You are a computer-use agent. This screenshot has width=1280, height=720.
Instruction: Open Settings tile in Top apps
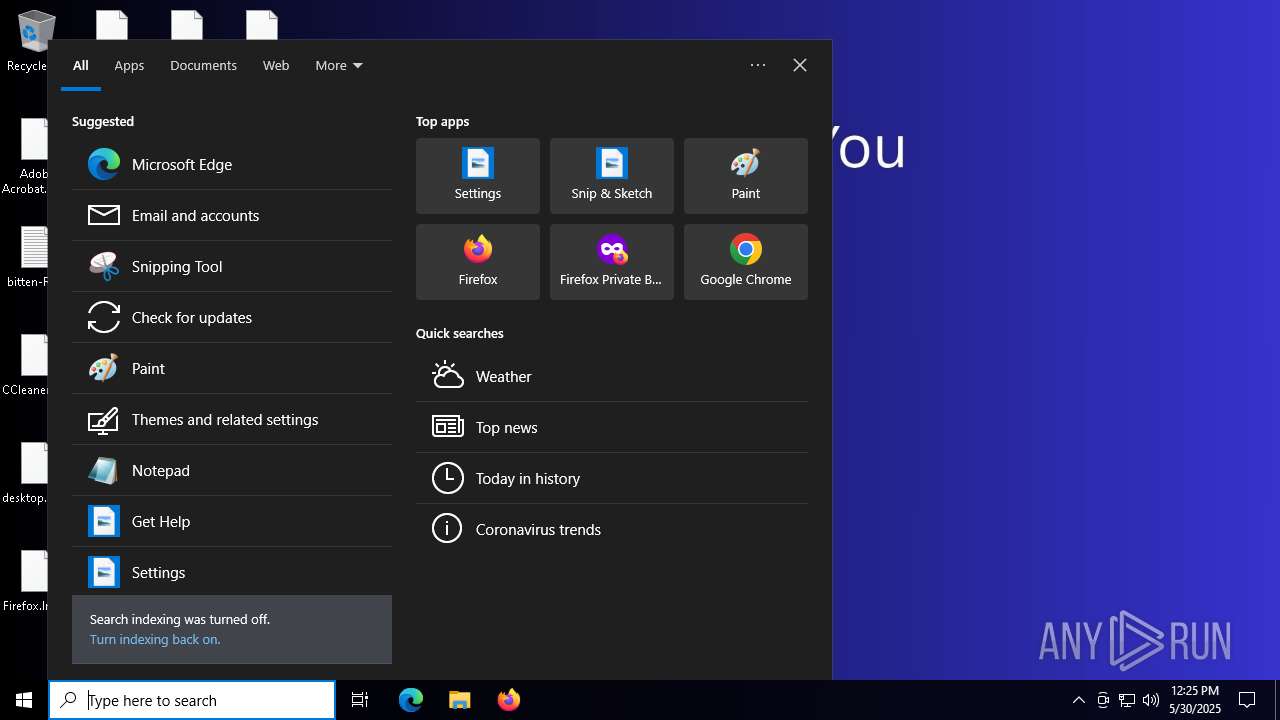(478, 176)
